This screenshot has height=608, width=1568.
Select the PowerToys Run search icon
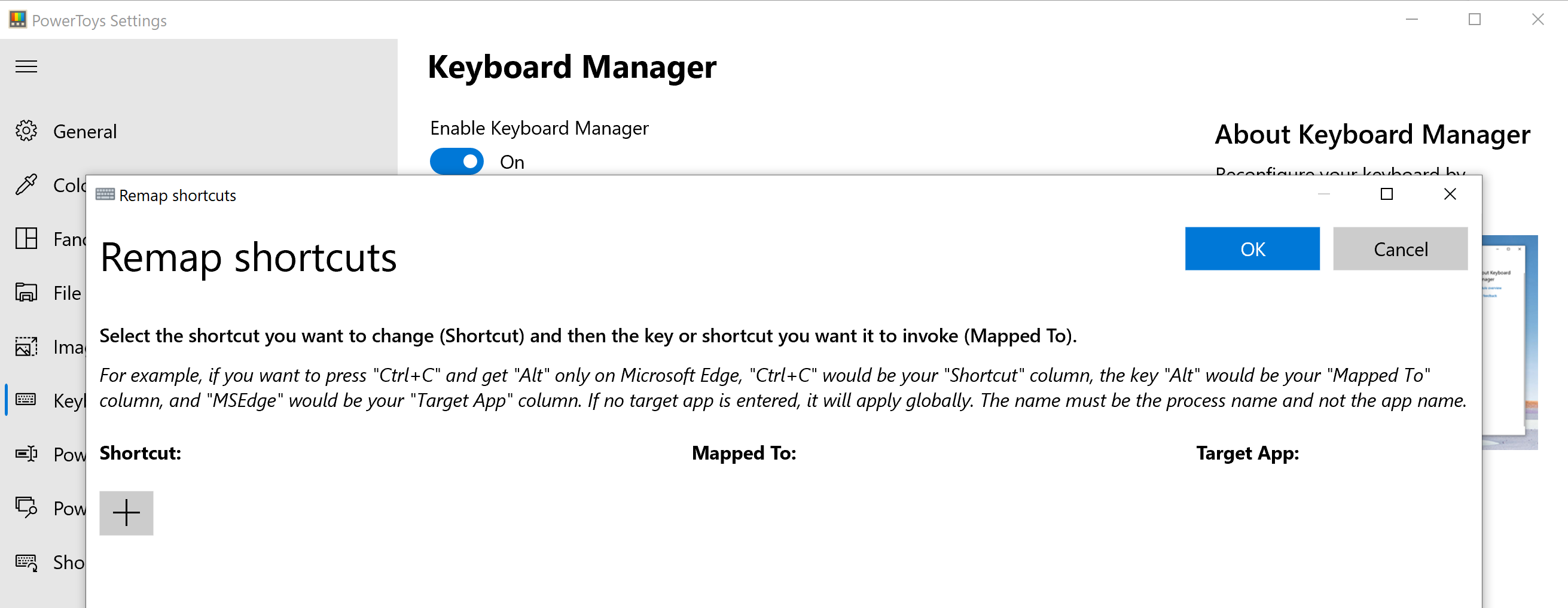pyautogui.click(x=26, y=508)
